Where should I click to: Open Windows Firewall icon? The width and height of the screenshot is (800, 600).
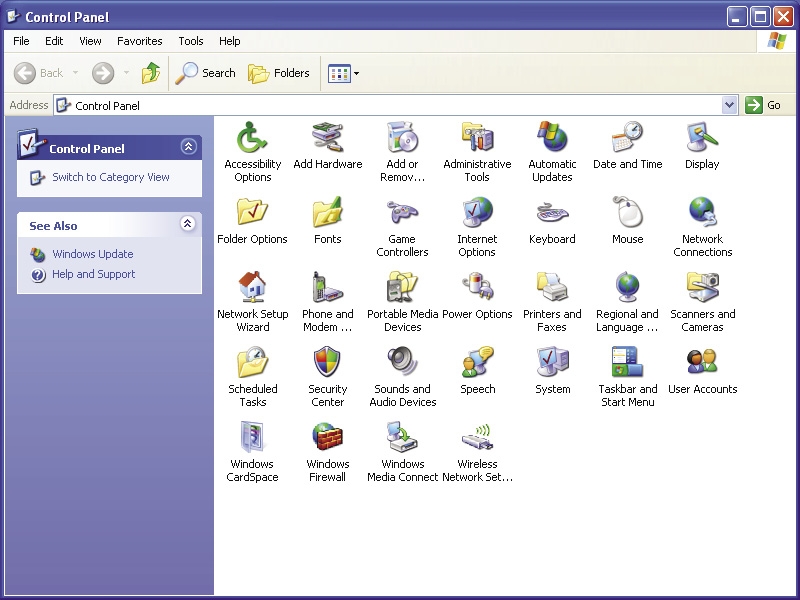tap(328, 438)
